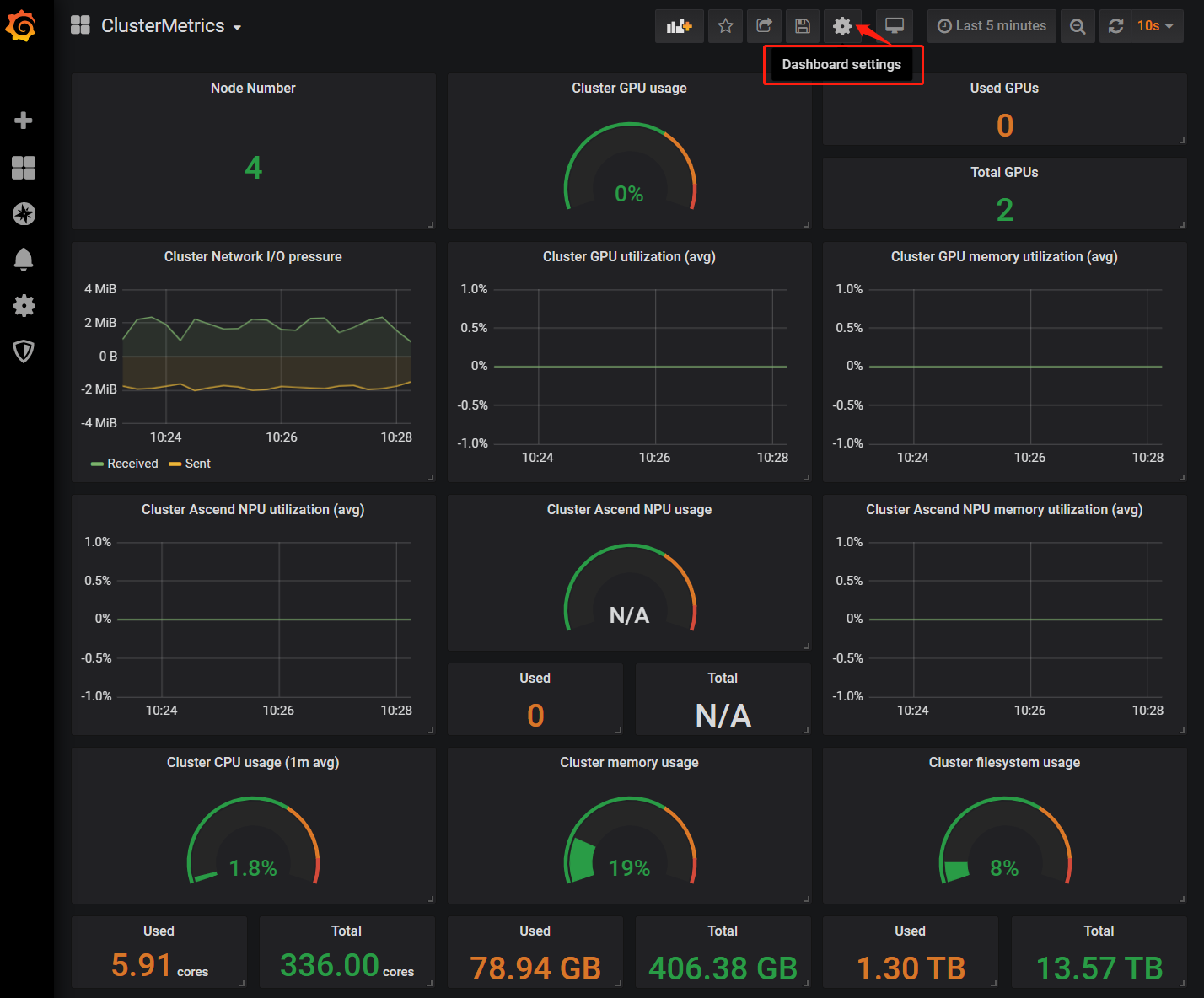Image resolution: width=1204 pixels, height=998 pixels.
Task: Open Cluster memory usage panel title menu
Action: pyautogui.click(x=629, y=762)
